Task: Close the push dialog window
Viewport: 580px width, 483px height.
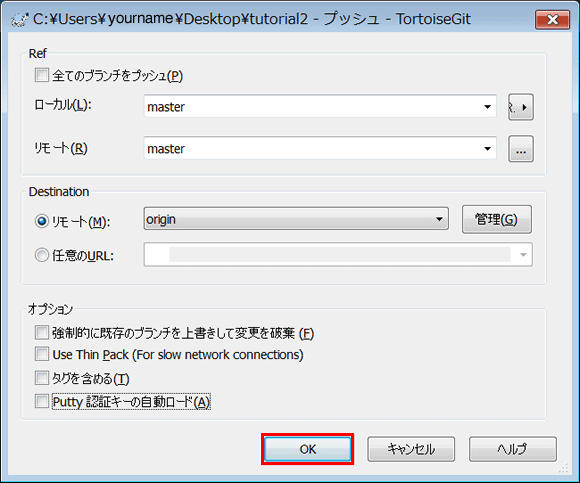Action: pos(552,20)
